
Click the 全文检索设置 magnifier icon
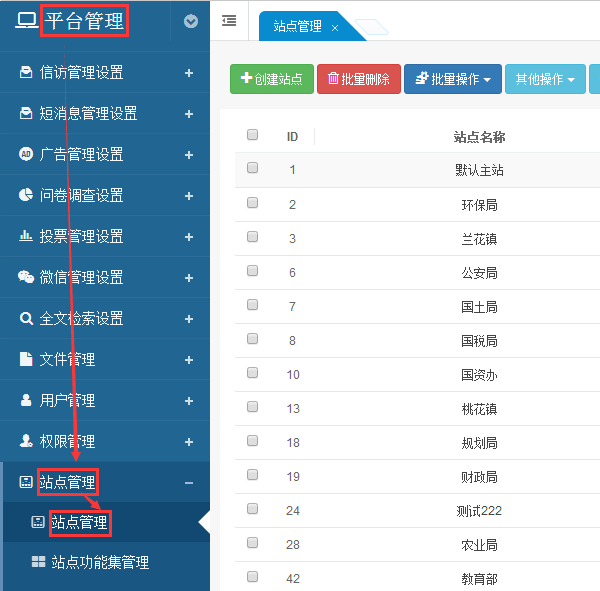click(26, 318)
